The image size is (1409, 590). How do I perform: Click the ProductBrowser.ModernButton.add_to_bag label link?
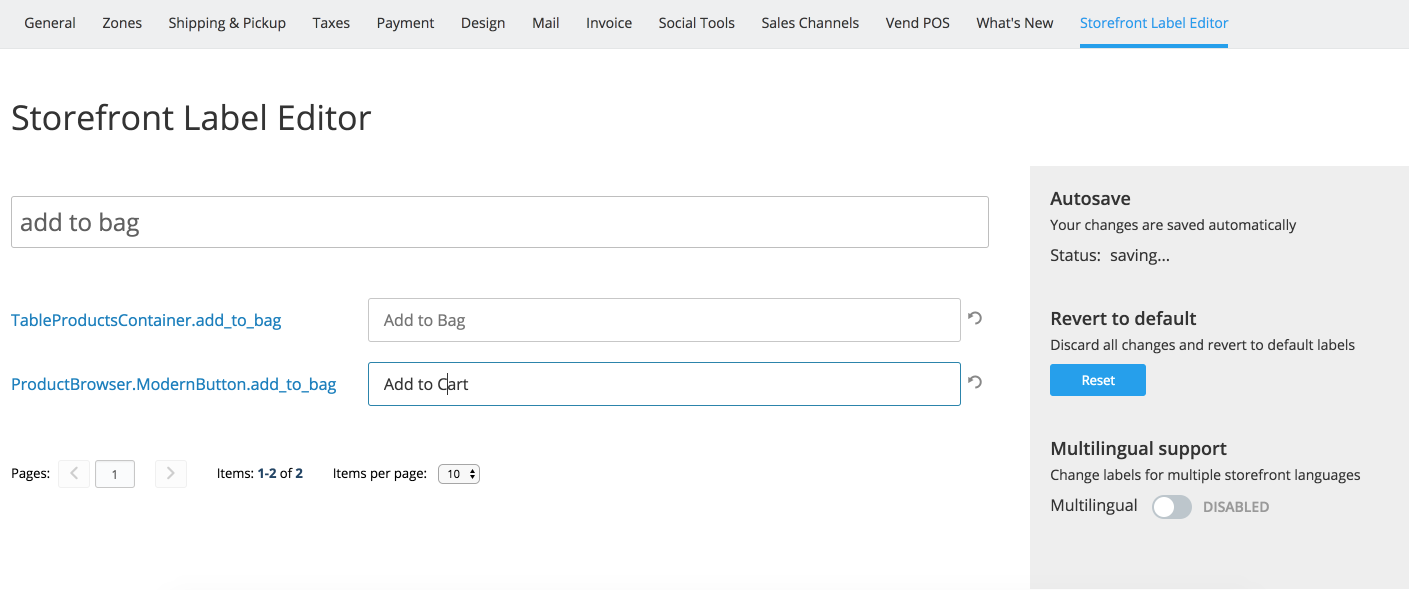[x=174, y=384]
